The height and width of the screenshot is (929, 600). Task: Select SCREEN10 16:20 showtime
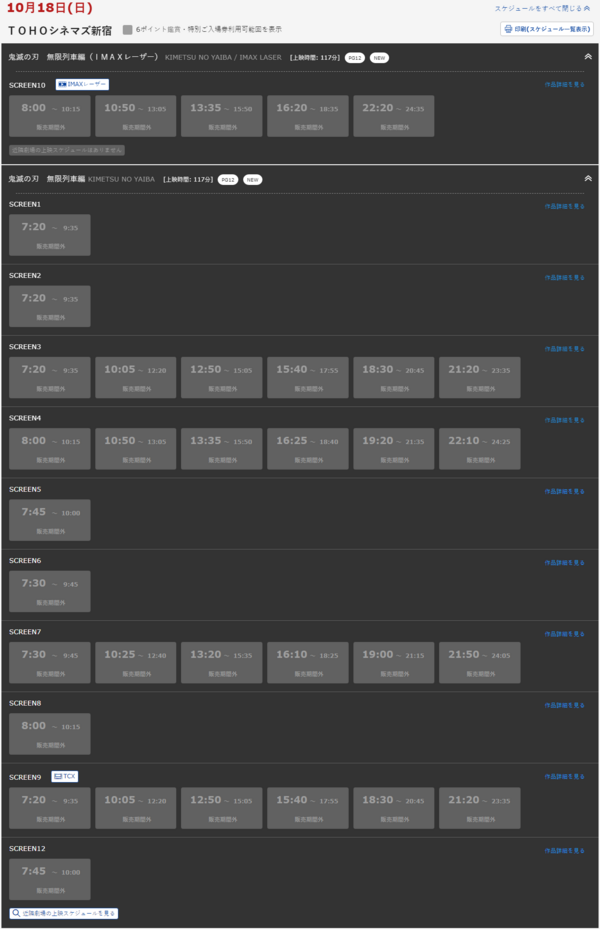[x=308, y=116]
